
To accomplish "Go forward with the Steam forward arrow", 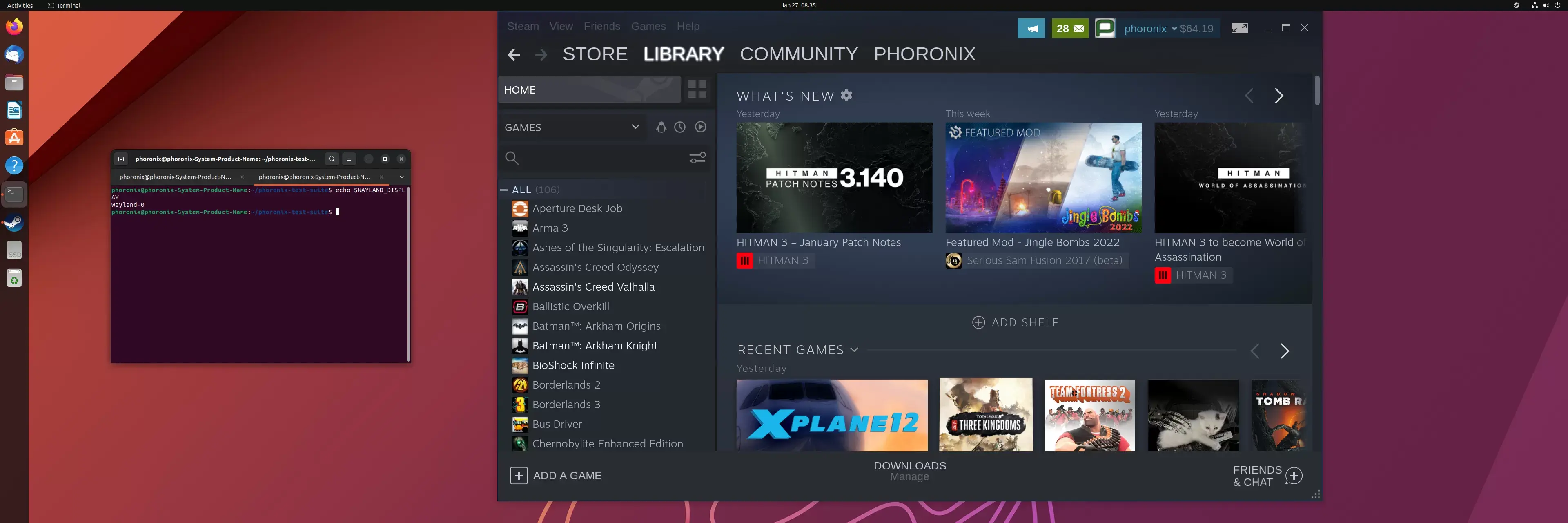I will (541, 55).
